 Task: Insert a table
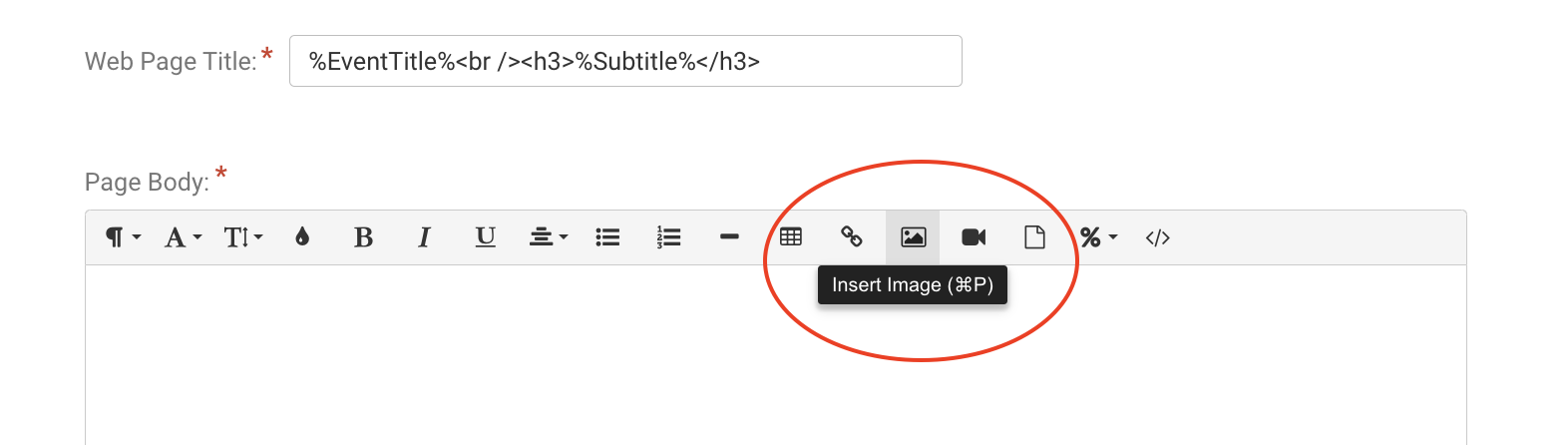pyautogui.click(x=791, y=237)
